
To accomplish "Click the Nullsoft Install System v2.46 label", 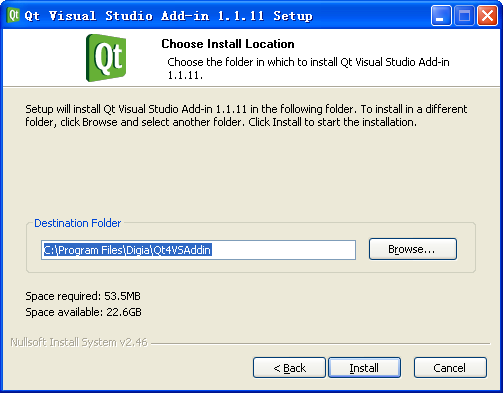I will coord(79,342).
